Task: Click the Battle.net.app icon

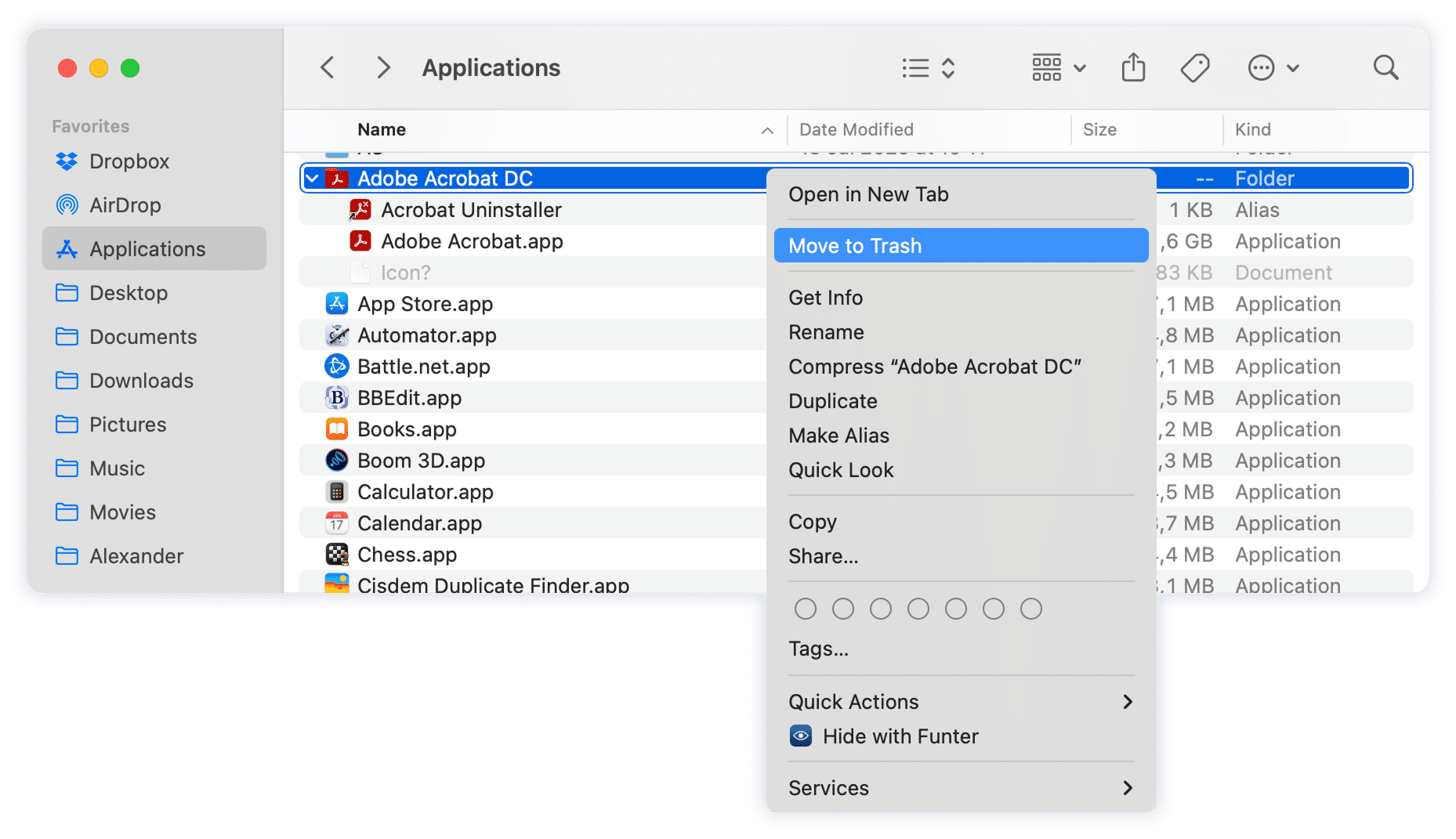Action: (x=336, y=366)
